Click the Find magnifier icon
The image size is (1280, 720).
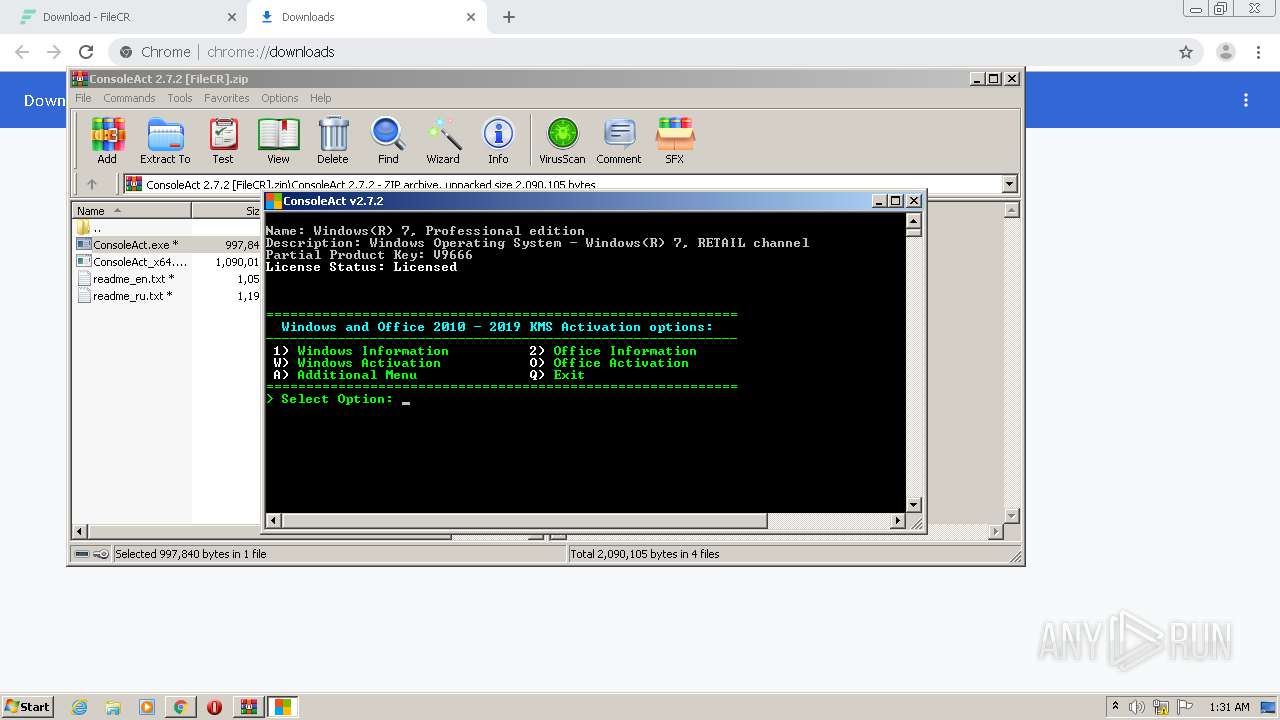pos(388,140)
